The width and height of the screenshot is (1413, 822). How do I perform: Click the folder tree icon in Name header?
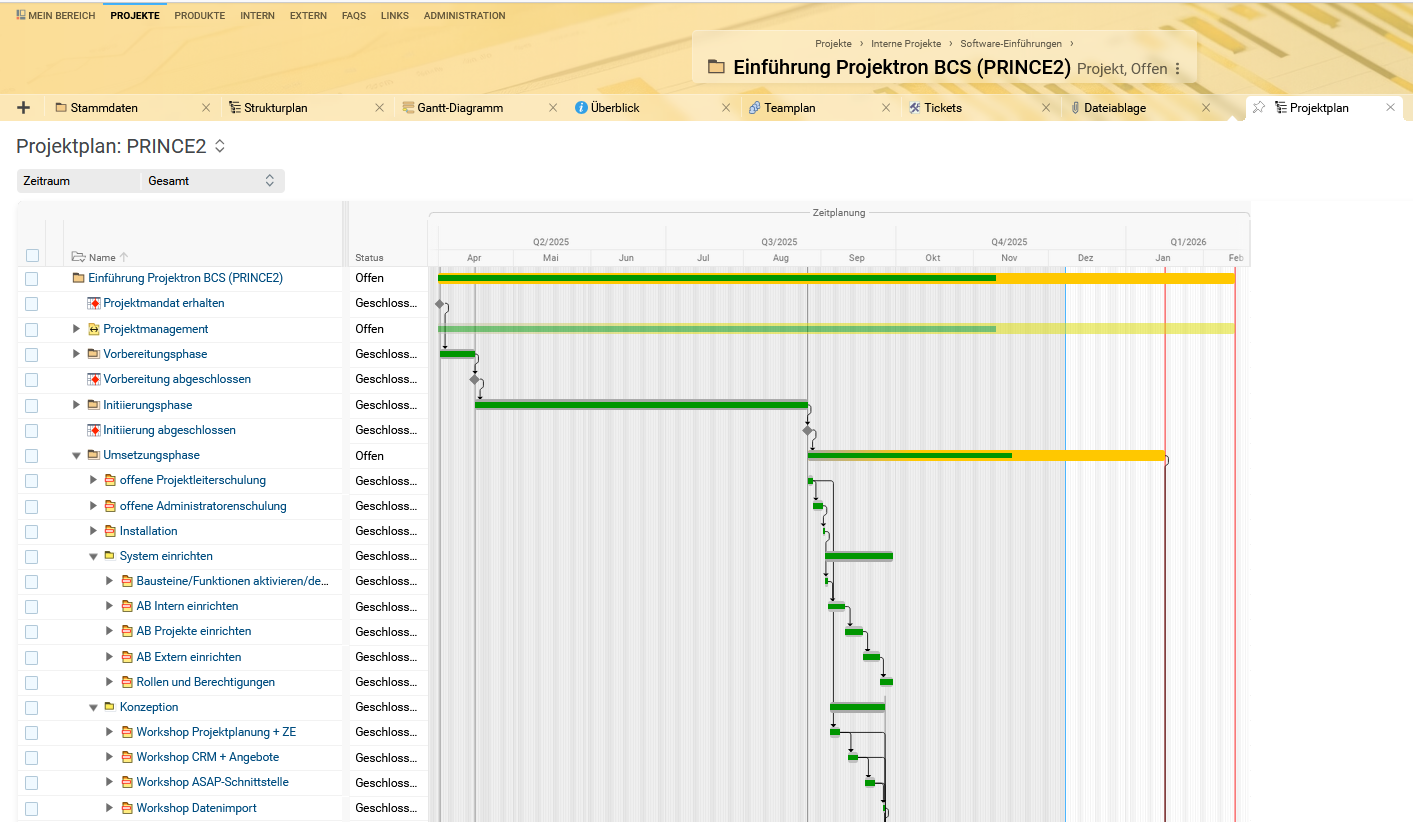click(x=78, y=257)
